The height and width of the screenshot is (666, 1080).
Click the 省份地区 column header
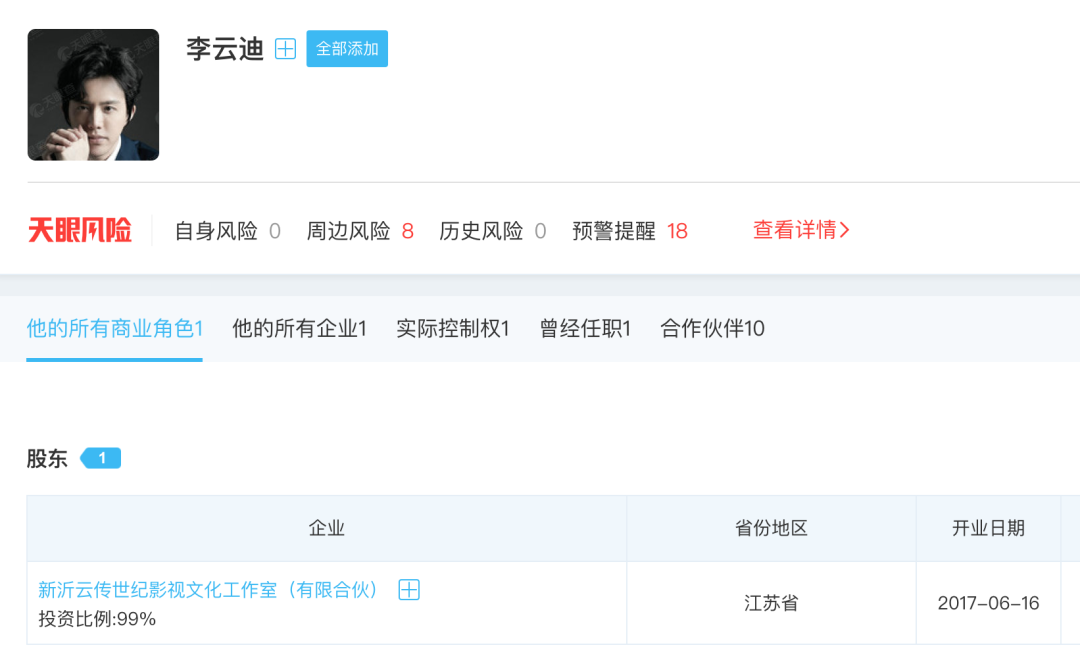point(771,528)
